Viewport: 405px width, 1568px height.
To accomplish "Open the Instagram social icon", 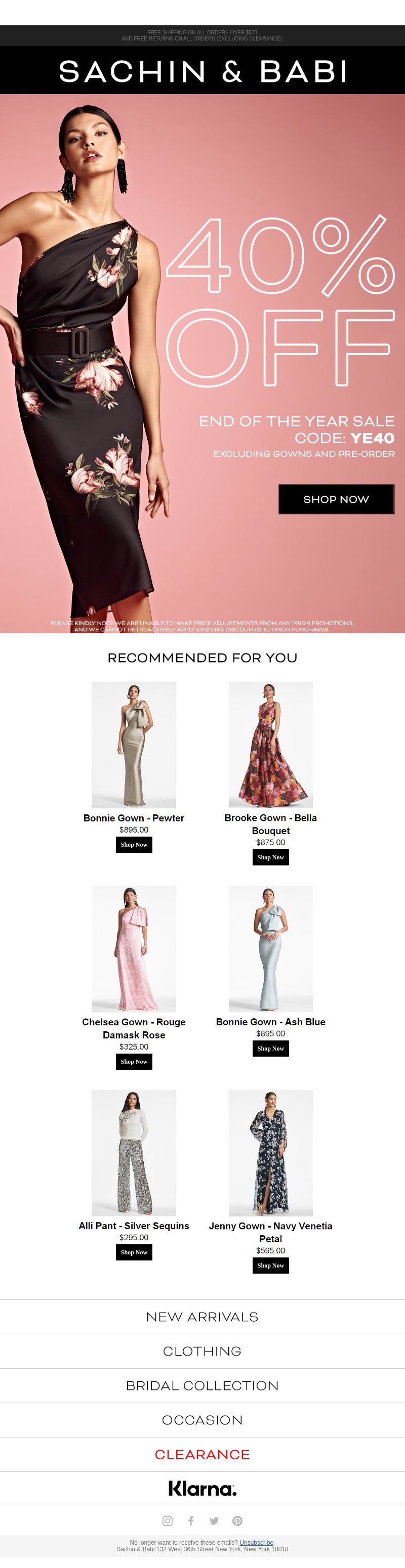I will [168, 1520].
